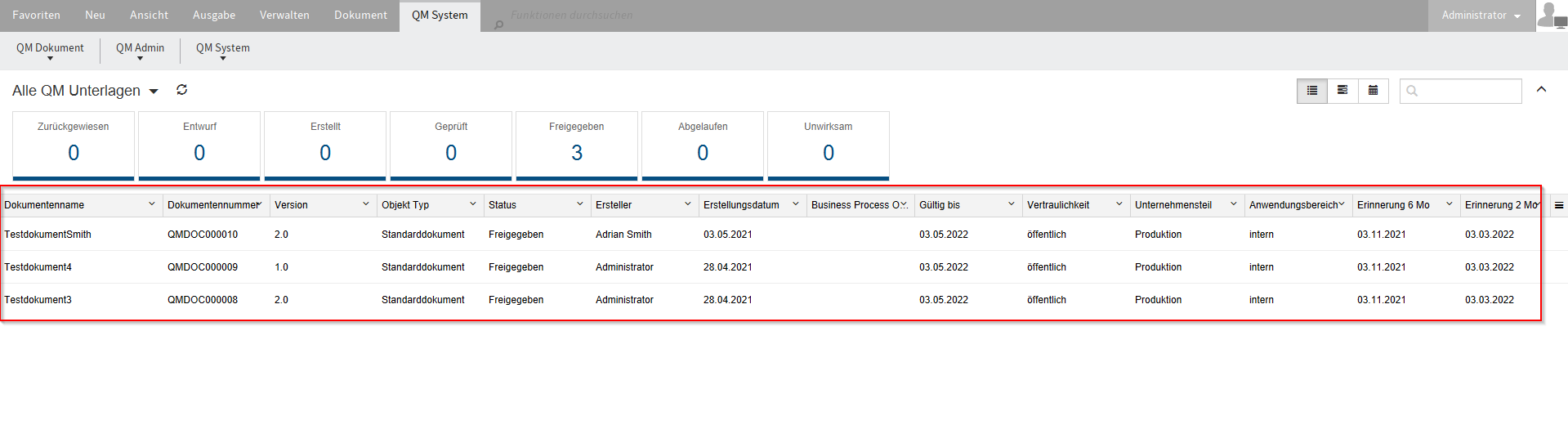Switch to the detailed rows view

(x=1342, y=91)
